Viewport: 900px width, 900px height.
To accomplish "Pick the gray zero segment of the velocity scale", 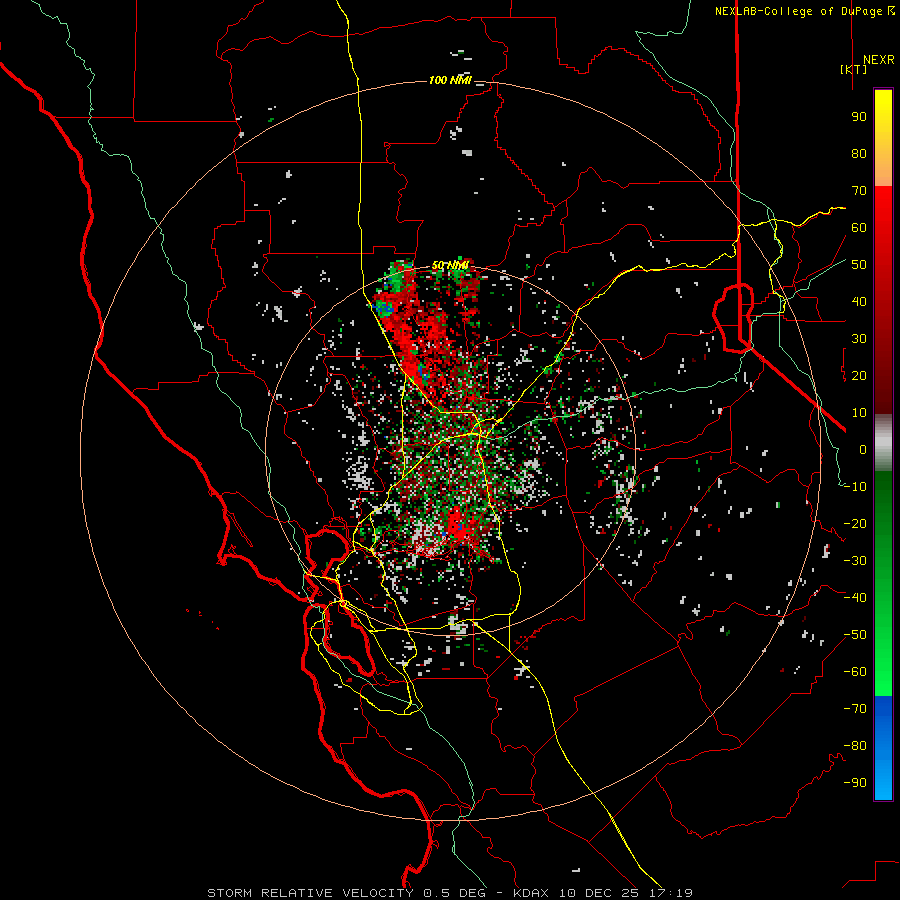I will [883, 443].
